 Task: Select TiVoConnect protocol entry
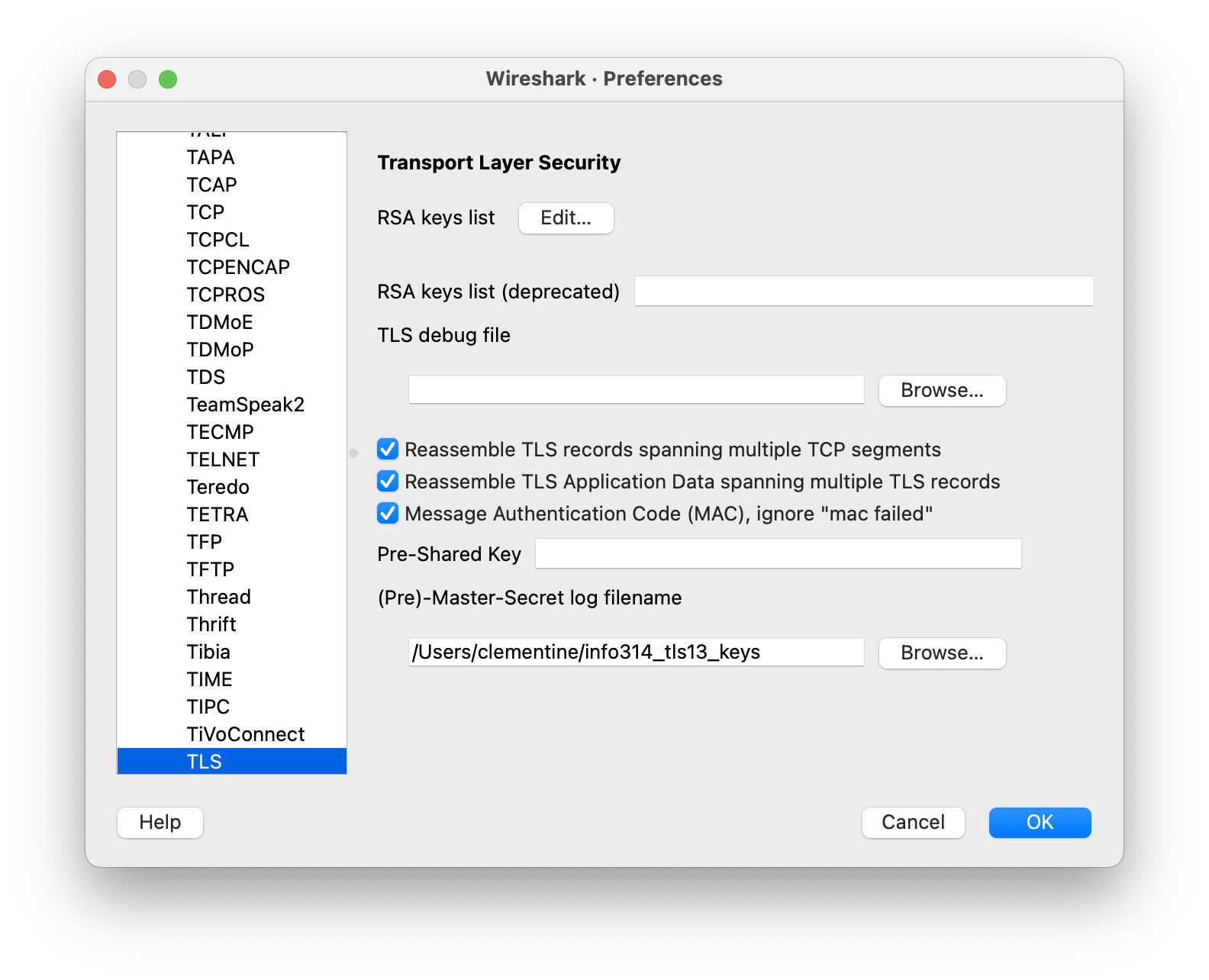coord(232,734)
